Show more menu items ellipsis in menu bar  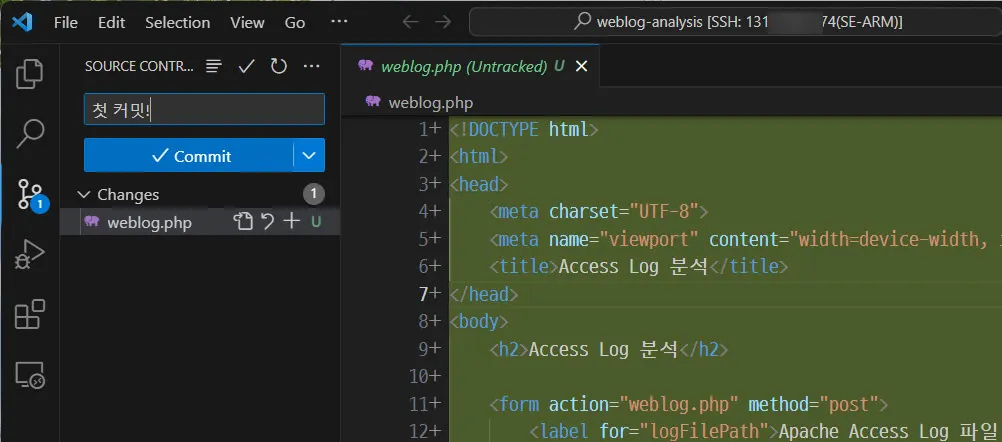tap(339, 22)
